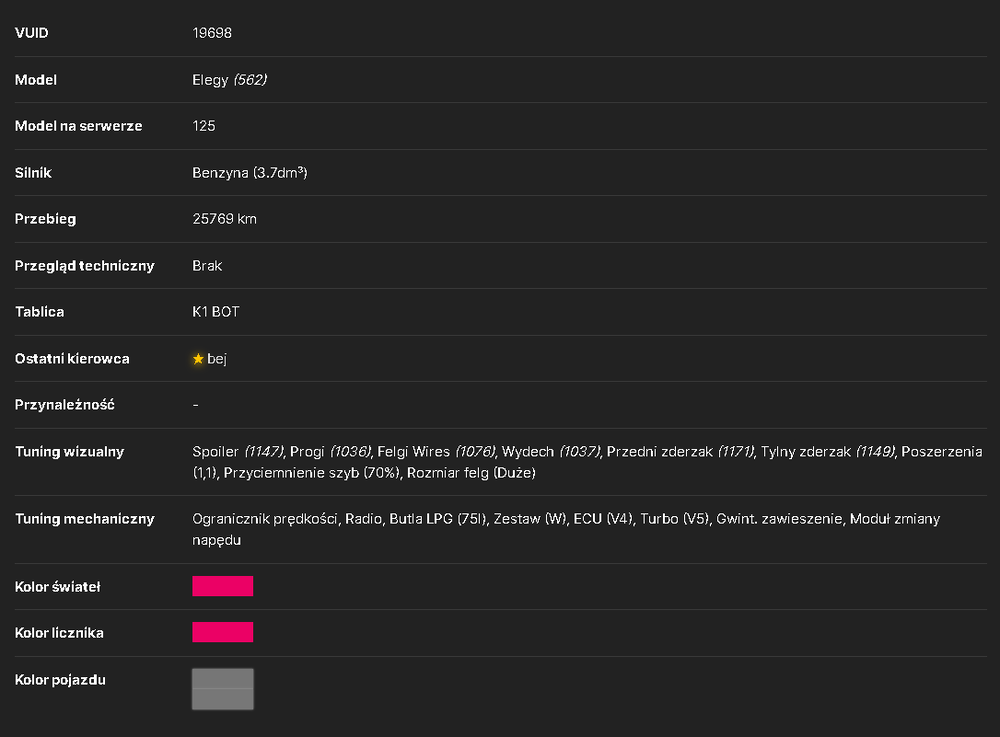
Task: Click the Kolor świateł pink swatch
Action: point(223,586)
